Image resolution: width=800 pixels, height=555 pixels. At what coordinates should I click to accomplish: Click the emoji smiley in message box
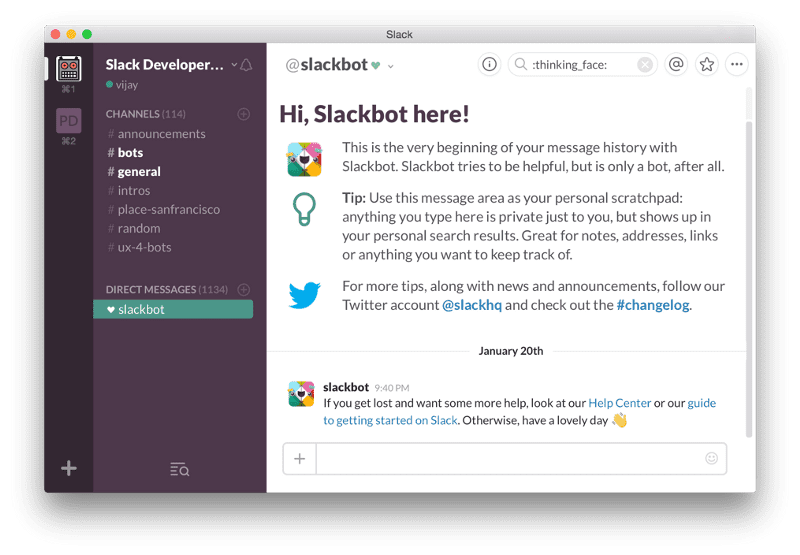pyautogui.click(x=711, y=459)
